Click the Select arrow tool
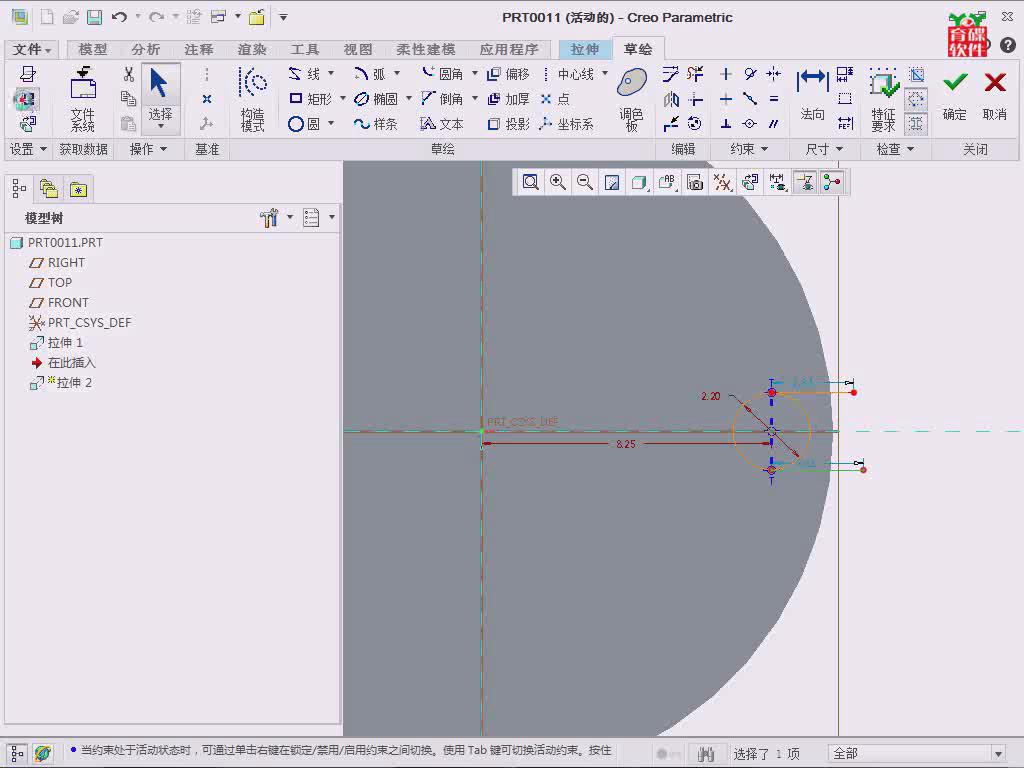1024x768 pixels. pos(160,97)
